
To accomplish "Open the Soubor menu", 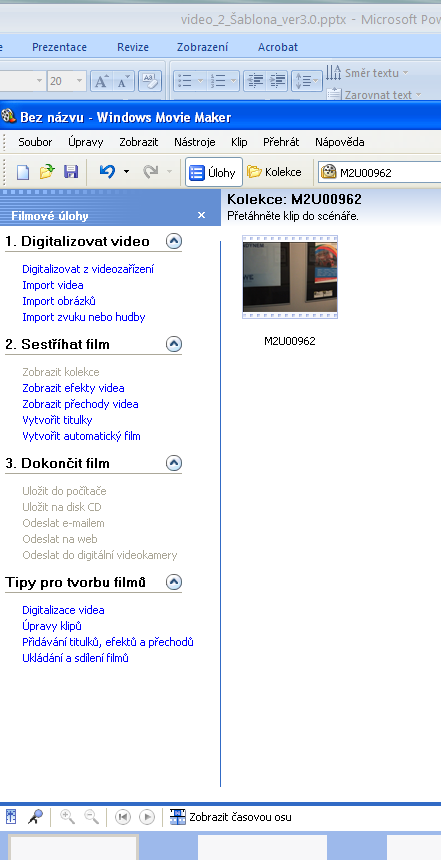I will click(x=35, y=142).
